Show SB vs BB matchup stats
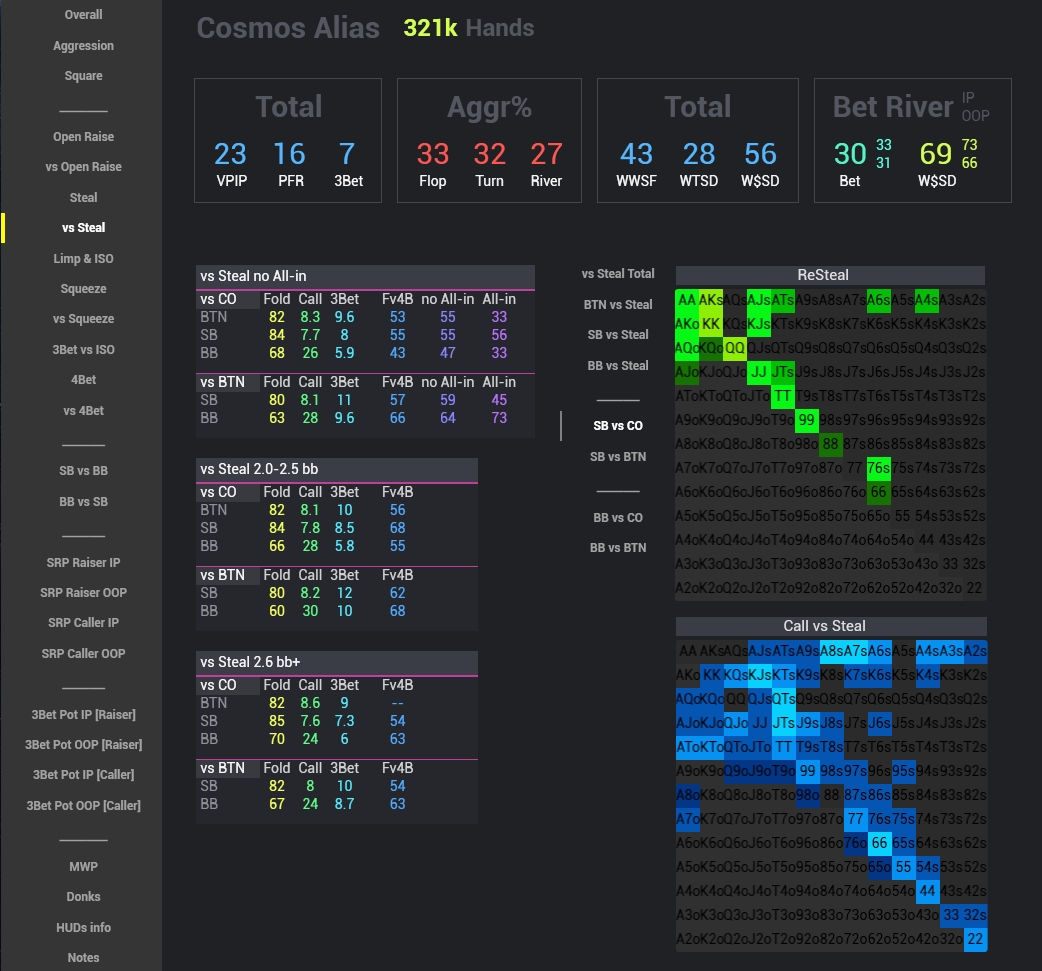This screenshot has height=971, width=1042. 83,470
